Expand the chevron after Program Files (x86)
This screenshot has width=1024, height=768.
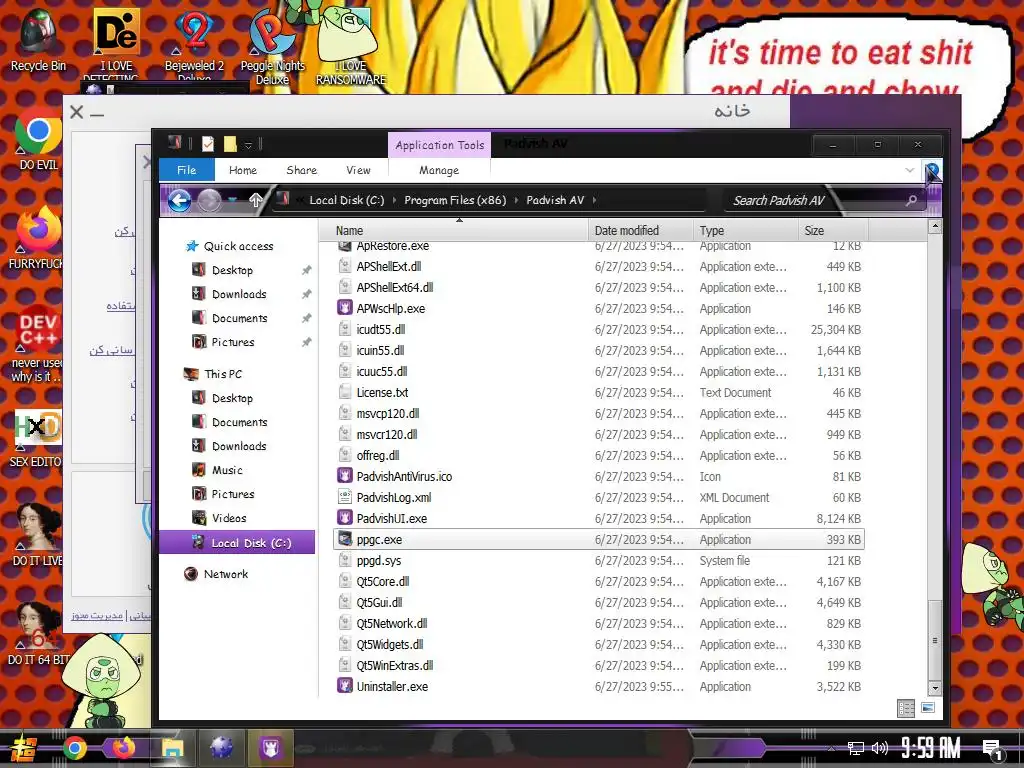tap(517, 200)
